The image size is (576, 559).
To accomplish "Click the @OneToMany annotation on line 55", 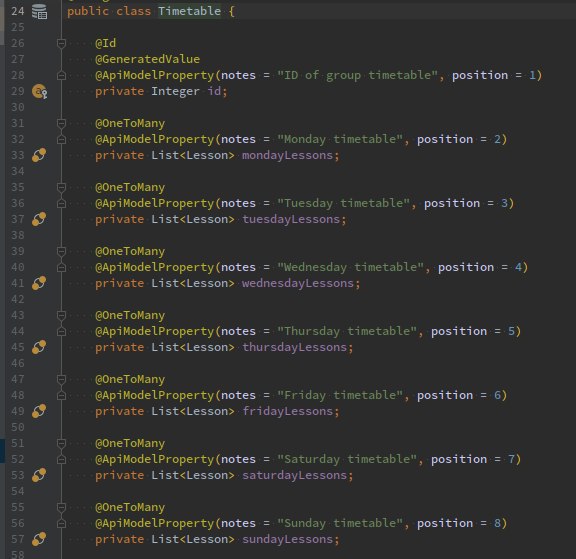I will [130, 507].
